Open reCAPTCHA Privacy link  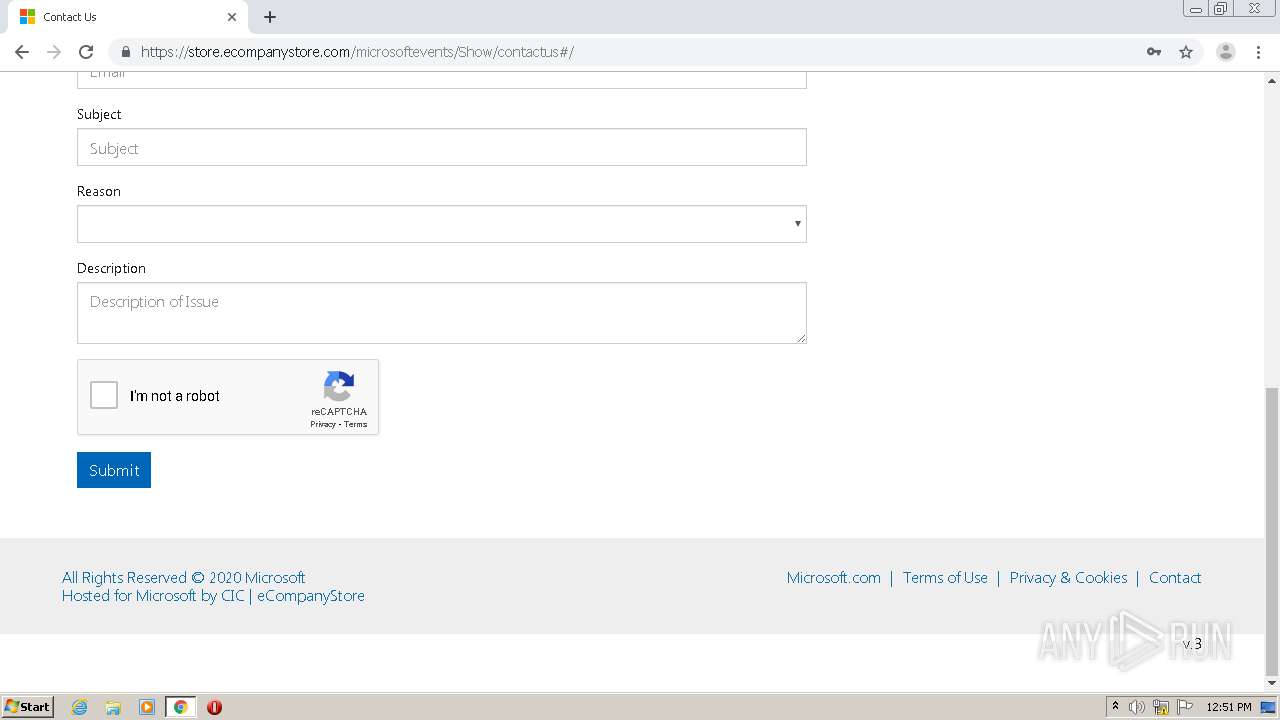[322, 424]
